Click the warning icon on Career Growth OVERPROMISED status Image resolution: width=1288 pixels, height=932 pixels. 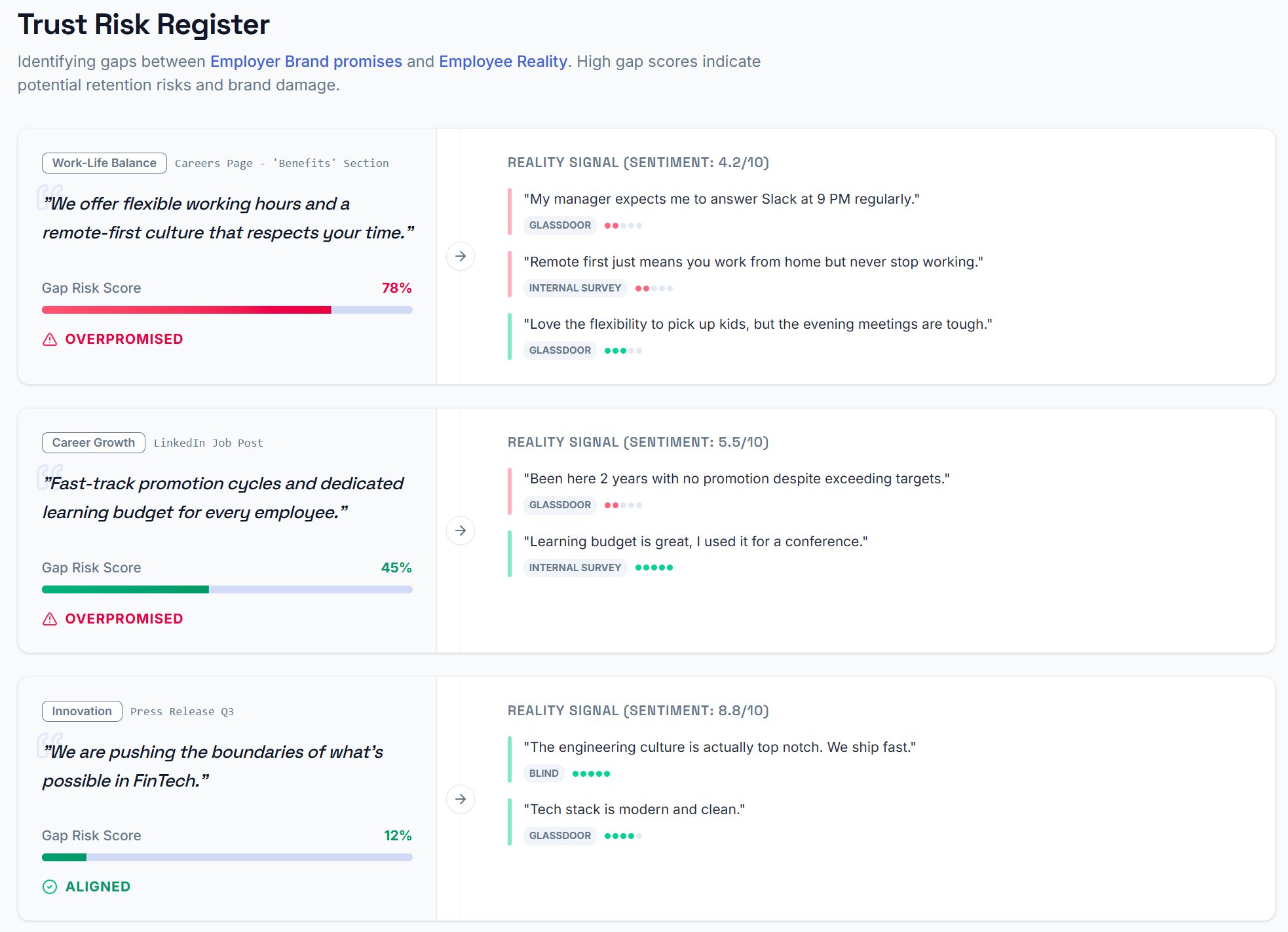(x=50, y=618)
